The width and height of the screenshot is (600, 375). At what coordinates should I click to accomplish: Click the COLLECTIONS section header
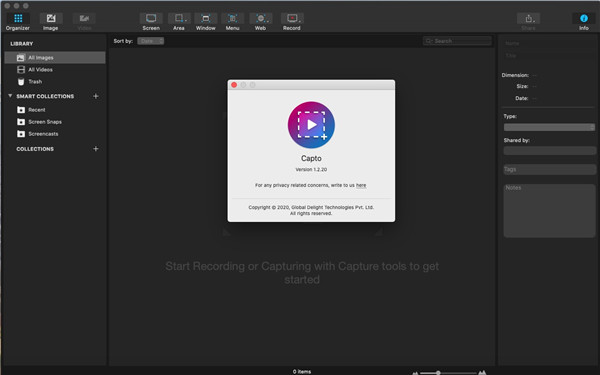point(35,149)
